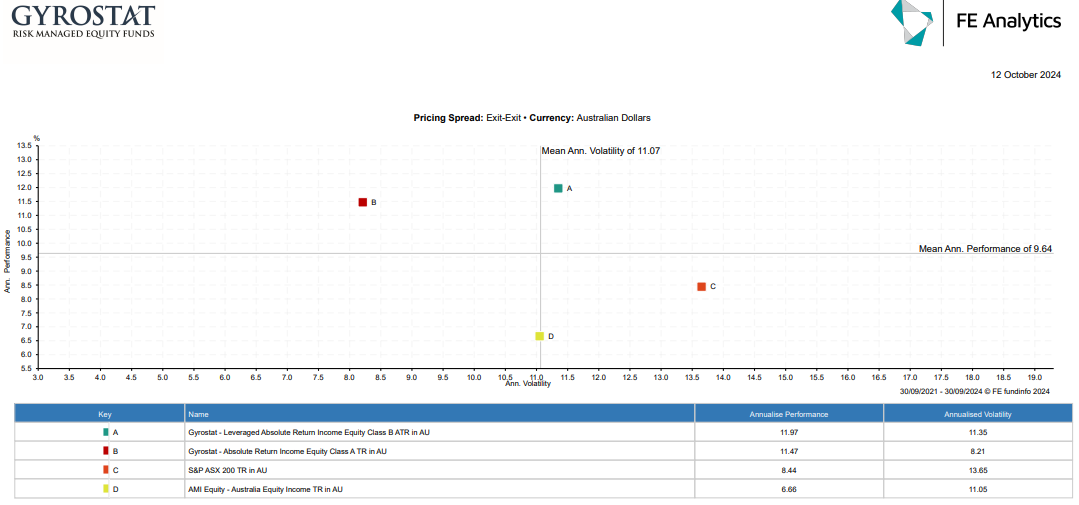
Task: Click performance value 8.44
Action: coord(789,471)
